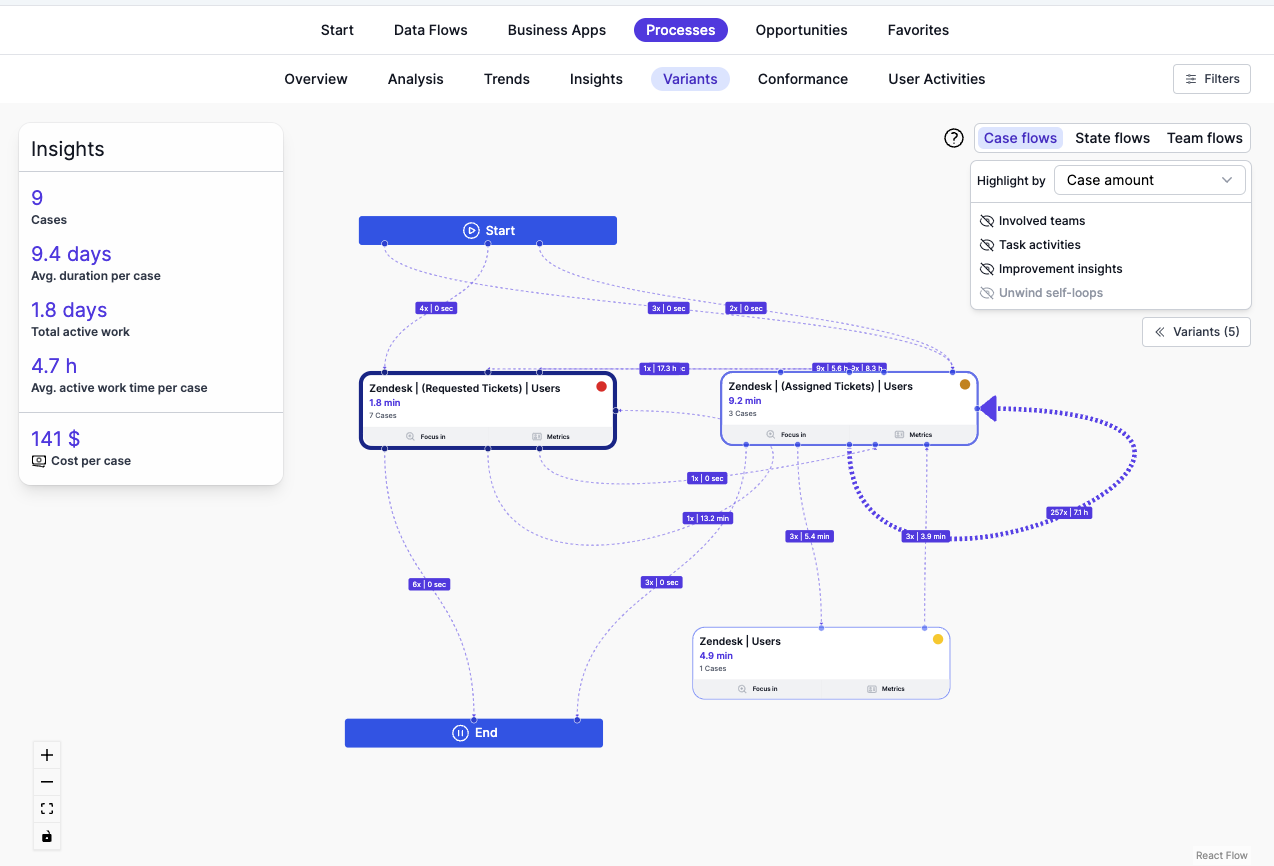Click Focus in on the Requested Tickets node
1274x866 pixels.
[428, 436]
